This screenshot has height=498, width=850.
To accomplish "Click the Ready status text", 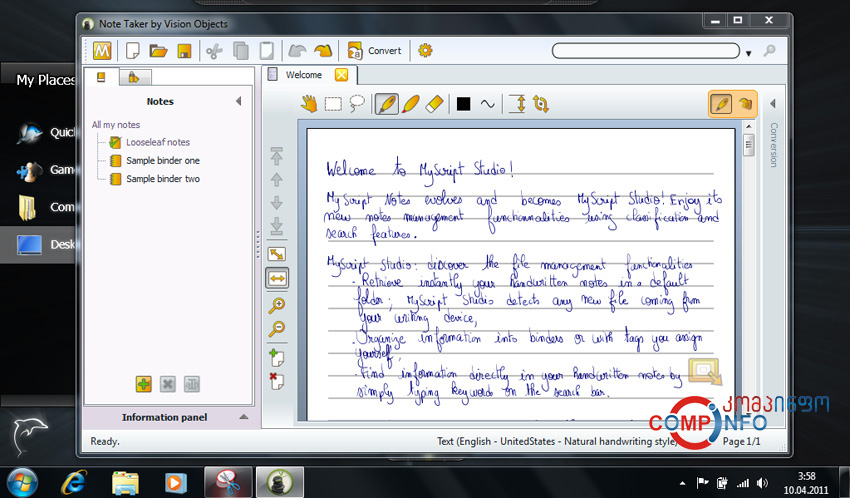I will (105, 442).
